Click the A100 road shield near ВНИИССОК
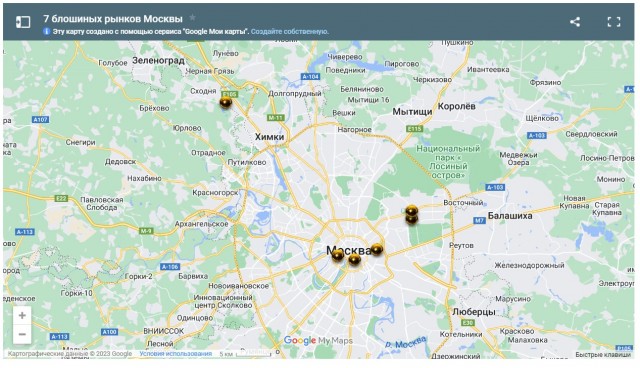640x368 pixels. click(x=109, y=332)
